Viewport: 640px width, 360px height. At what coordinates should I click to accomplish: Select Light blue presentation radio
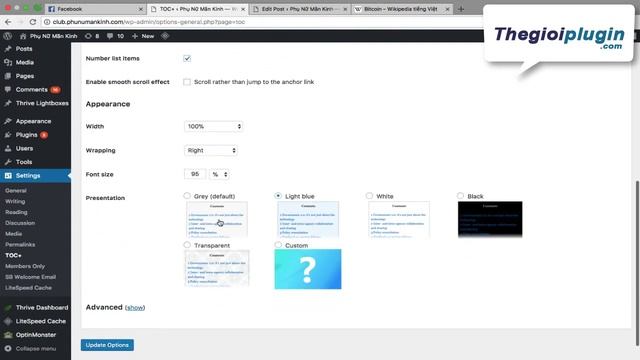(278, 196)
